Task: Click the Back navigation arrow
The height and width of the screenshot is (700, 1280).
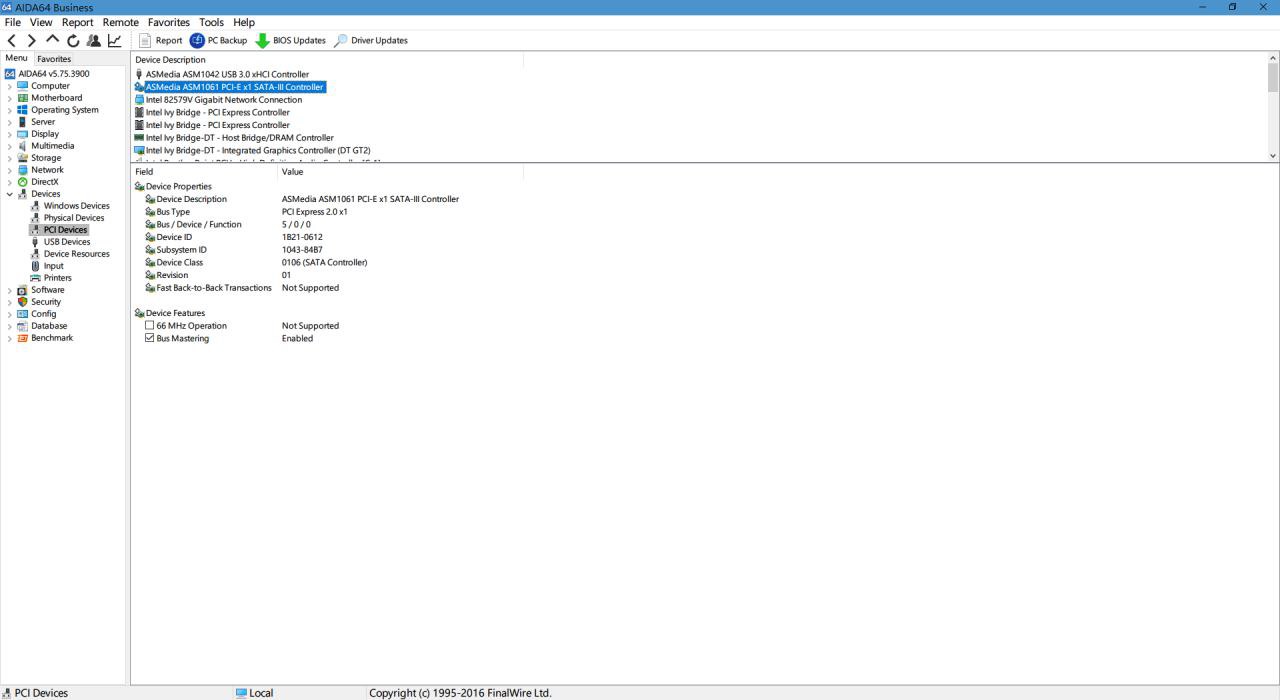Action: tap(12, 41)
